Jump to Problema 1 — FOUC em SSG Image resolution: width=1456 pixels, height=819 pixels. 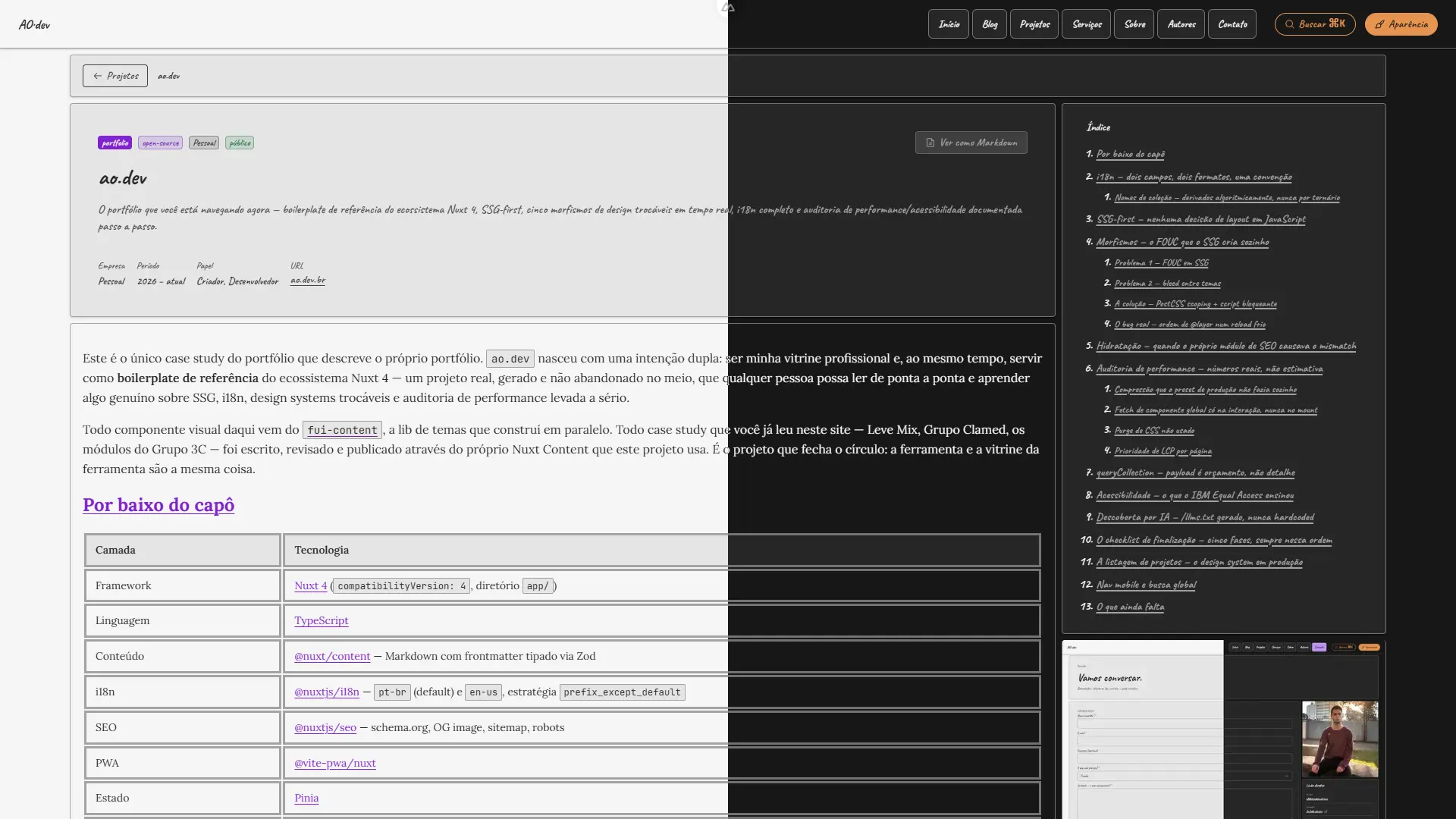click(x=1162, y=262)
